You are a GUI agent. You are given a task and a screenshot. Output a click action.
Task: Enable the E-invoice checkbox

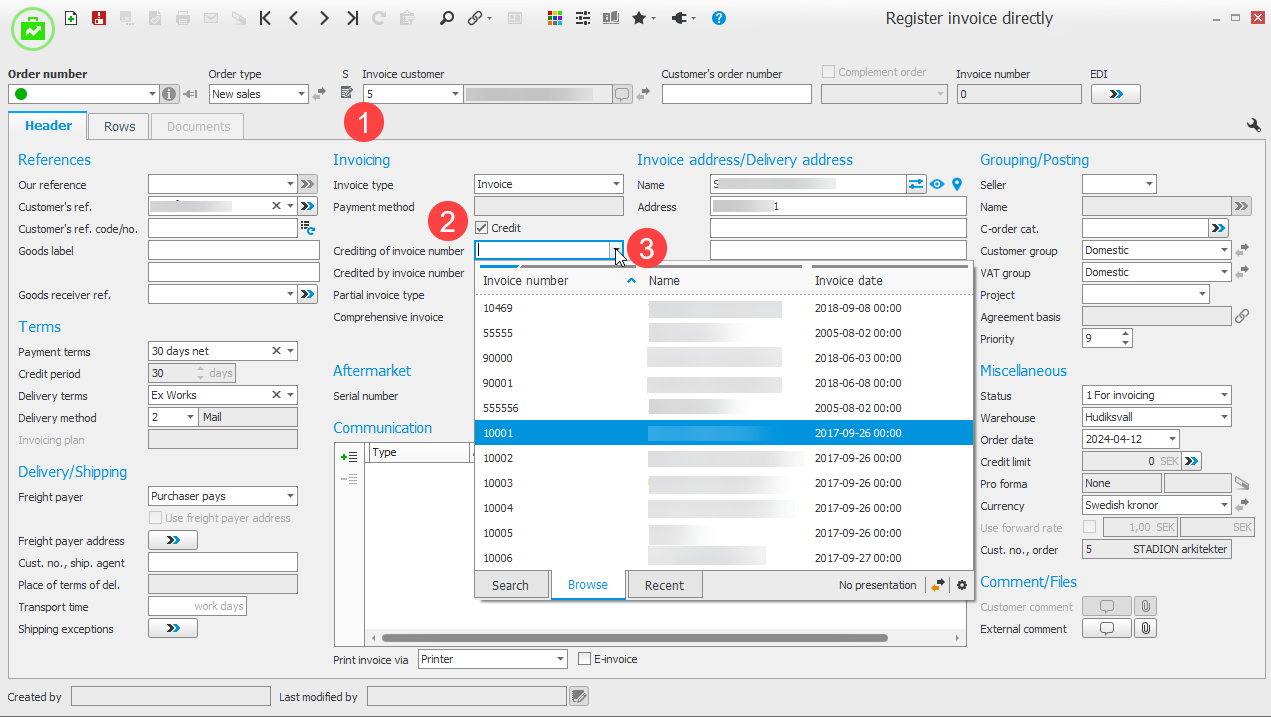[585, 659]
